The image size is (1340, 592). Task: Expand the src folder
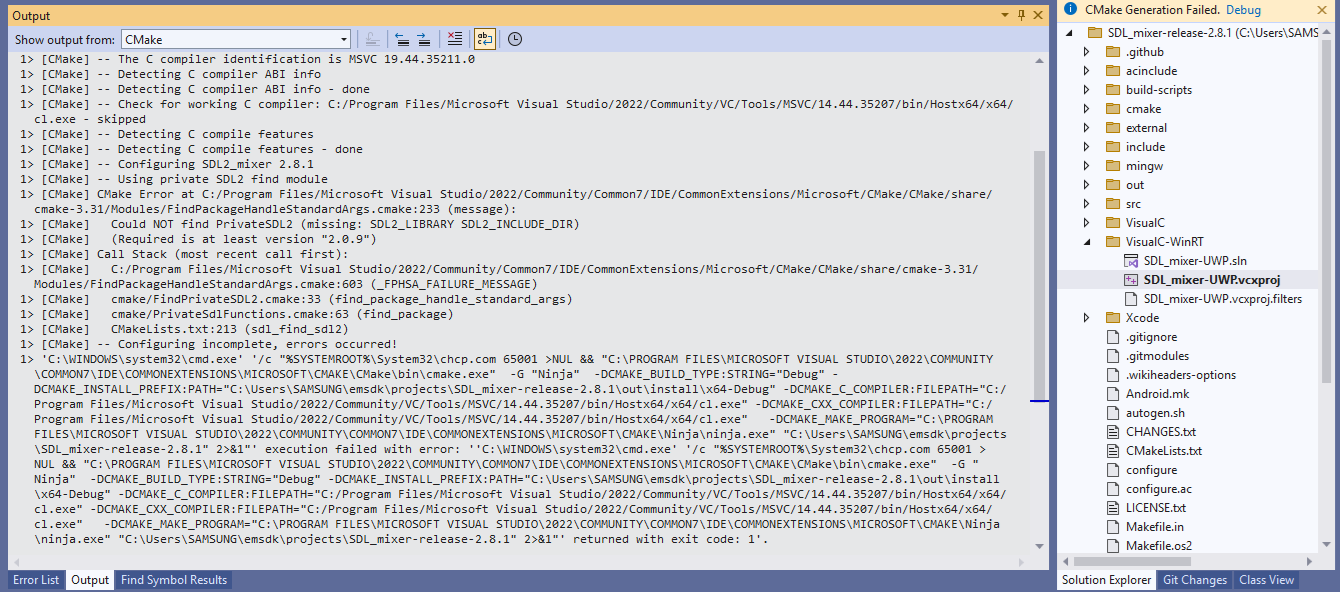[1087, 204]
